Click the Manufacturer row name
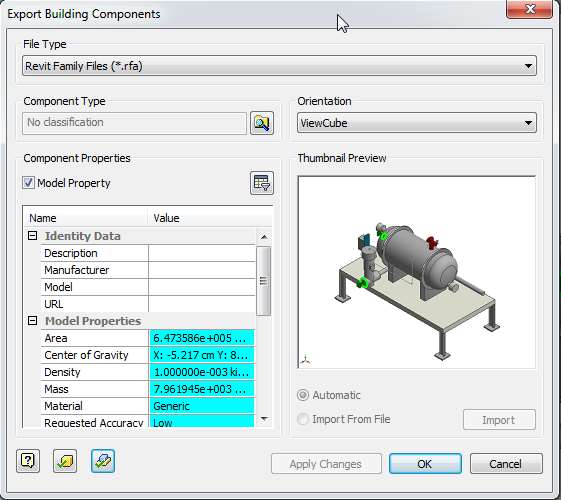The height and width of the screenshot is (500, 561). [77, 270]
